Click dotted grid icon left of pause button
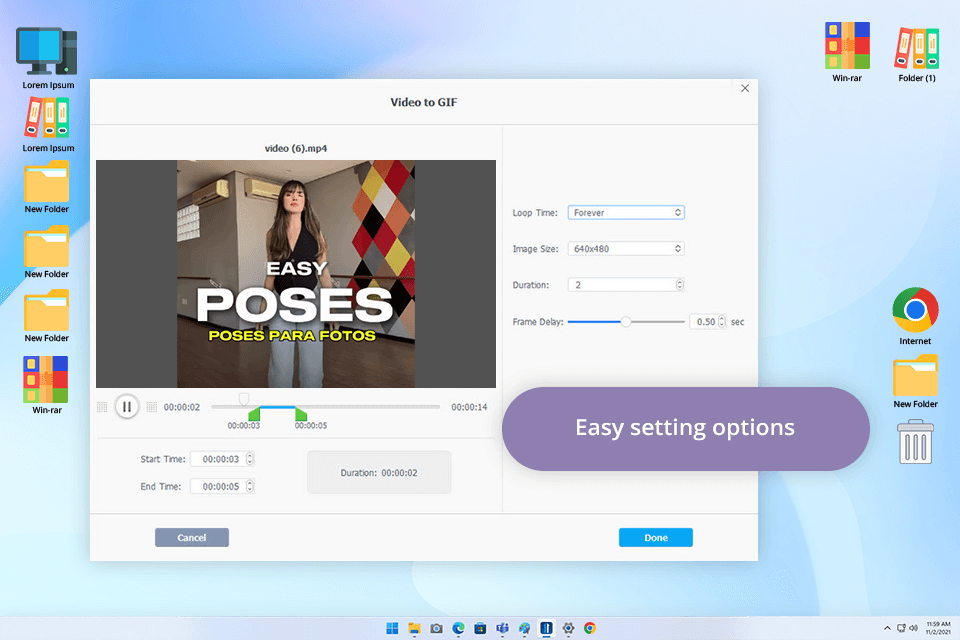Viewport: 960px width, 640px height. (x=102, y=407)
